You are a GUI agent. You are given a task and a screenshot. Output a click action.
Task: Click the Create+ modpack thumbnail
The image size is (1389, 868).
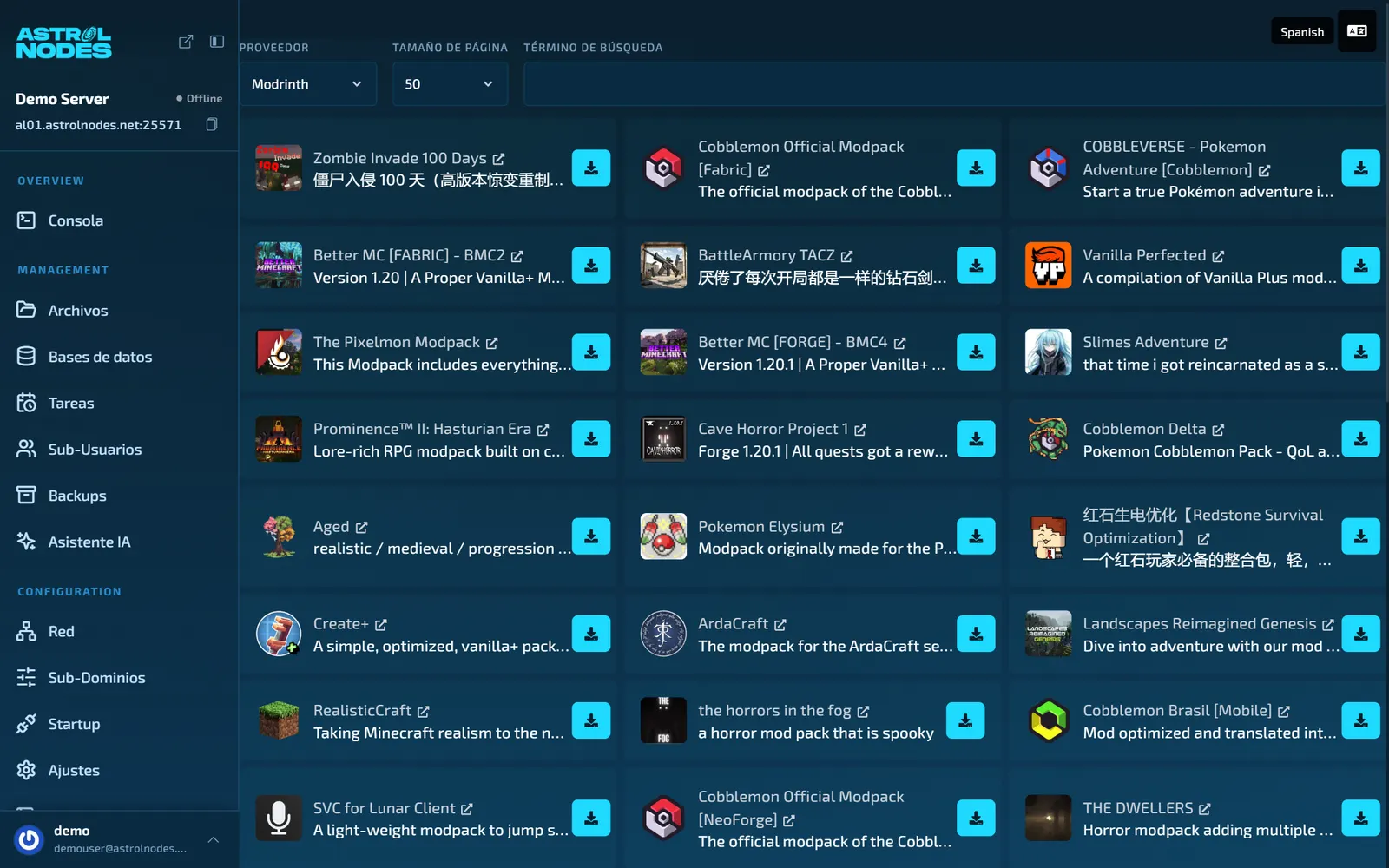coord(279,634)
